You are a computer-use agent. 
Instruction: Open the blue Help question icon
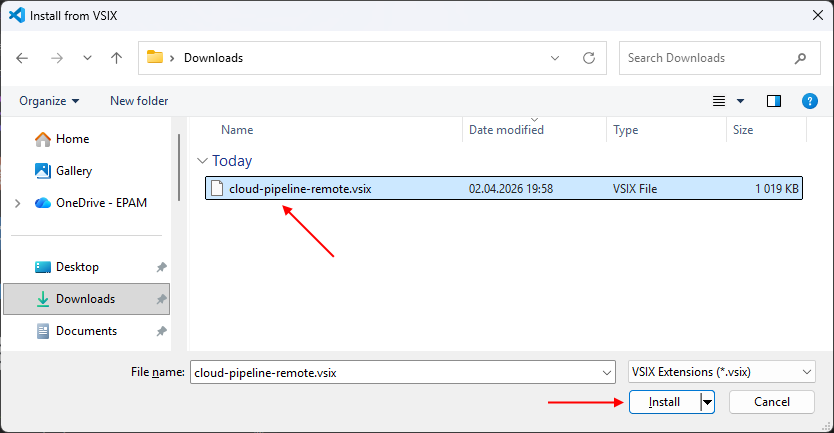pos(810,101)
